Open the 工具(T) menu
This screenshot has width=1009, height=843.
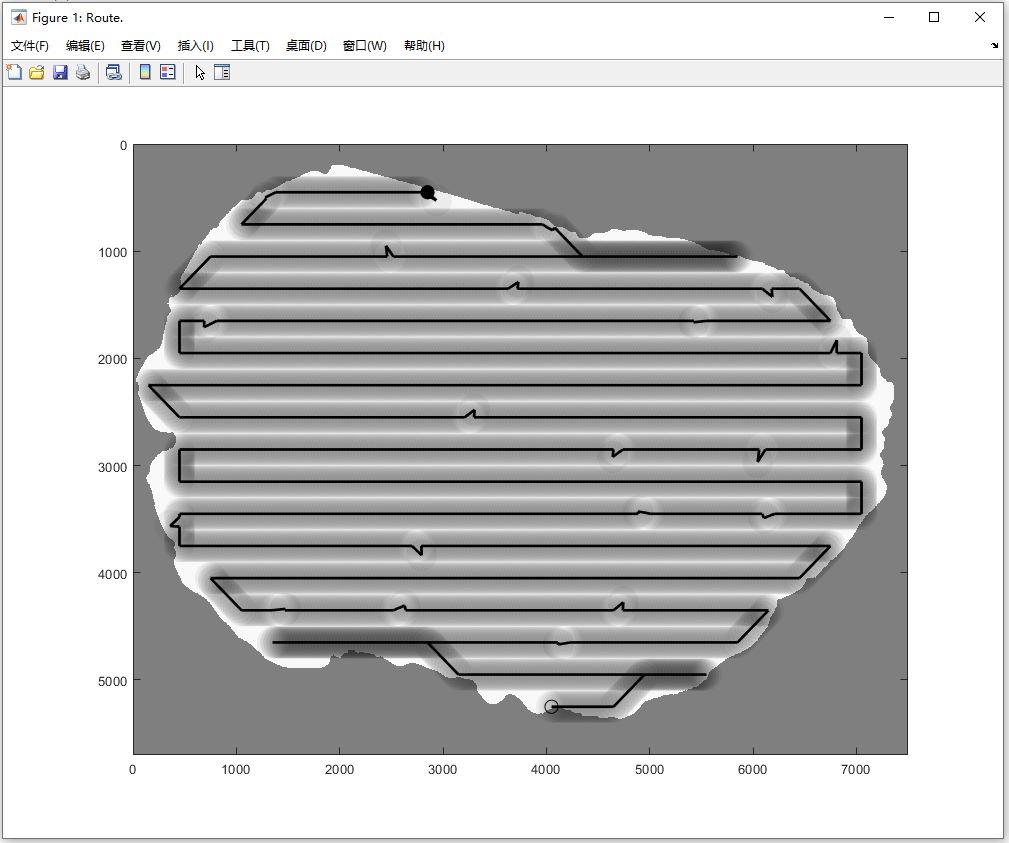pos(250,46)
